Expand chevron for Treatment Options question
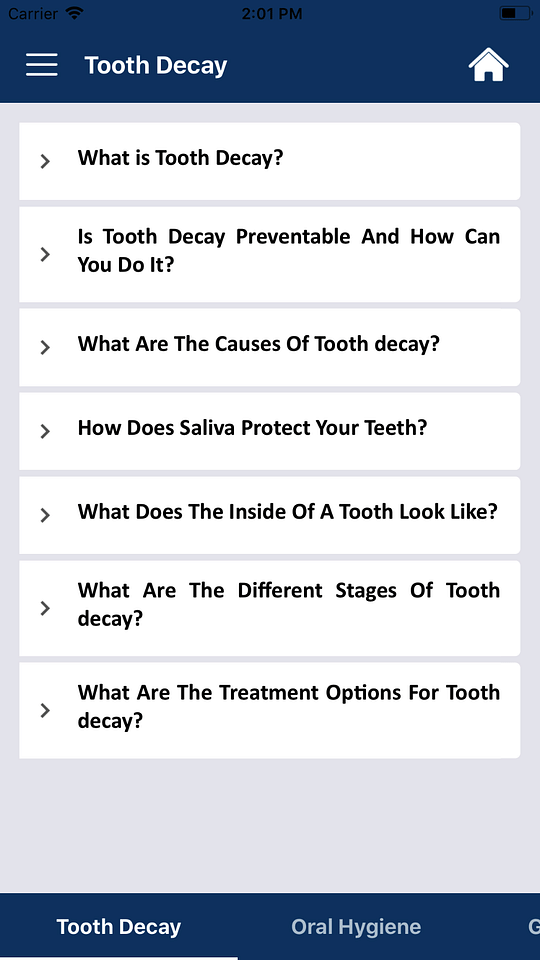The height and width of the screenshot is (960, 540). pos(45,711)
